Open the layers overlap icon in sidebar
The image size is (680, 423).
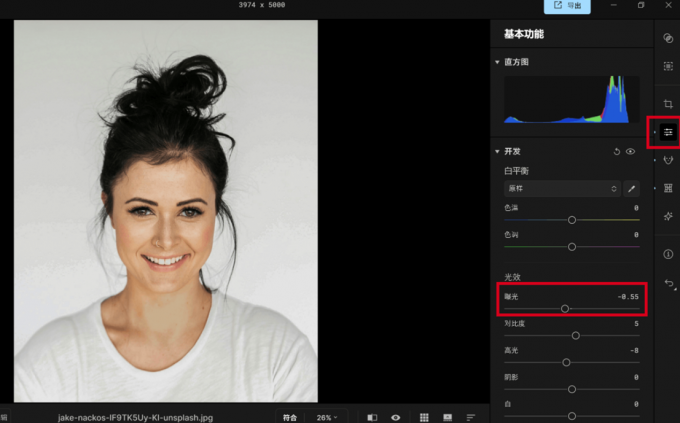pyautogui.click(x=668, y=38)
